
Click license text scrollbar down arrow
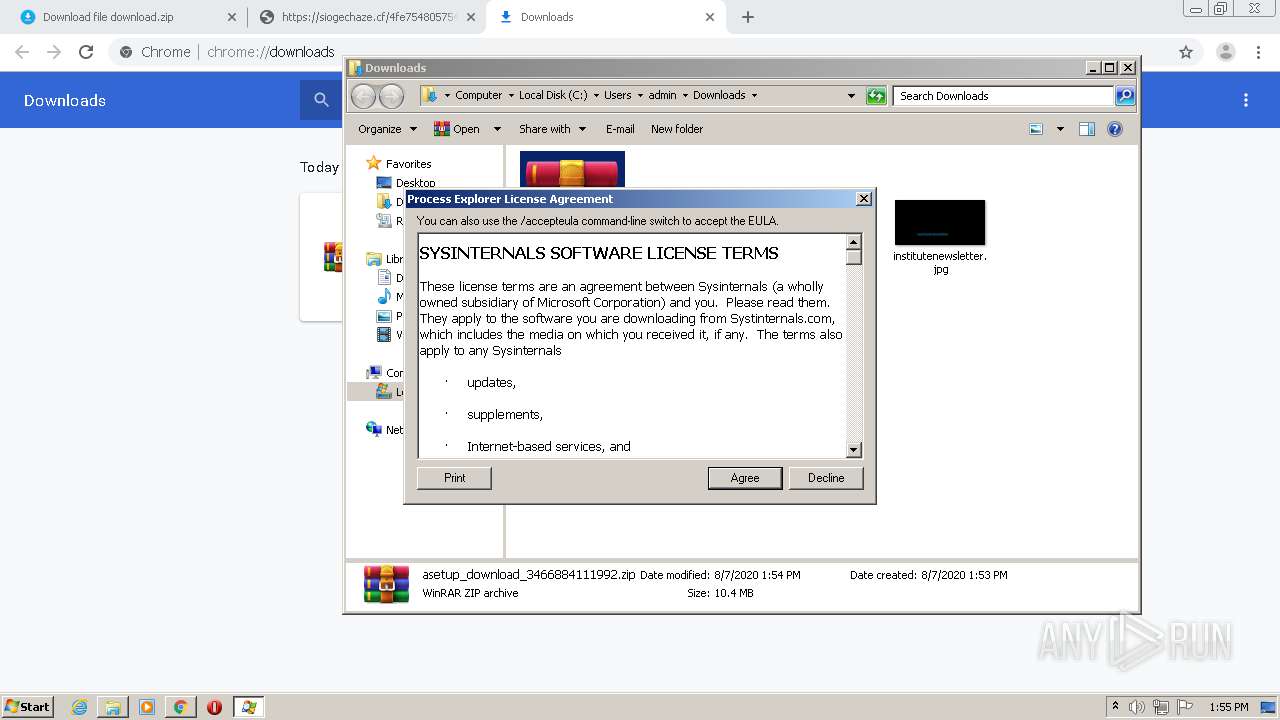tap(854, 450)
